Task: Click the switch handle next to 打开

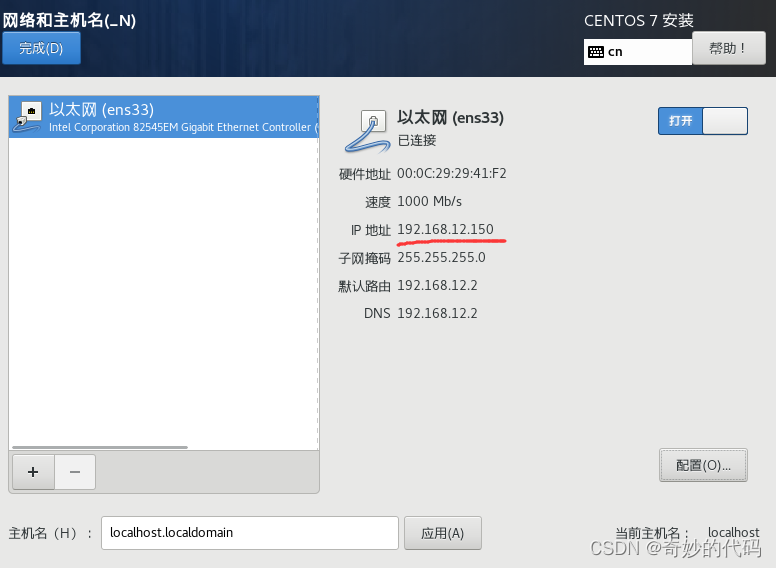Action: (x=725, y=121)
